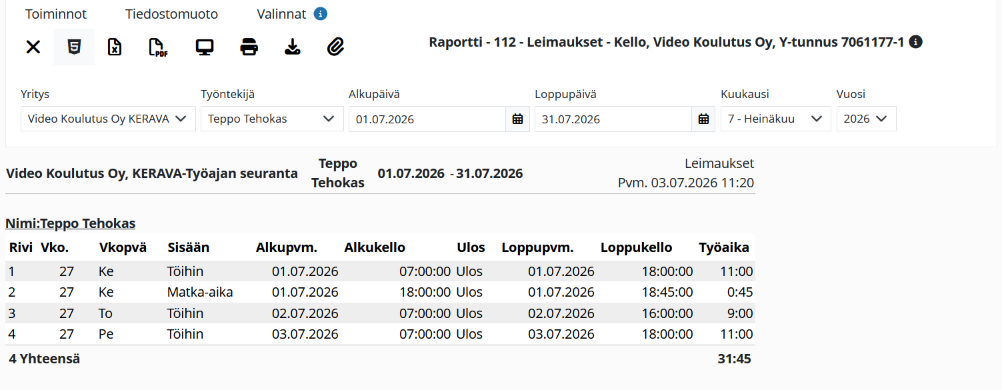
Task: Close the report with the X icon
Action: coord(33,47)
